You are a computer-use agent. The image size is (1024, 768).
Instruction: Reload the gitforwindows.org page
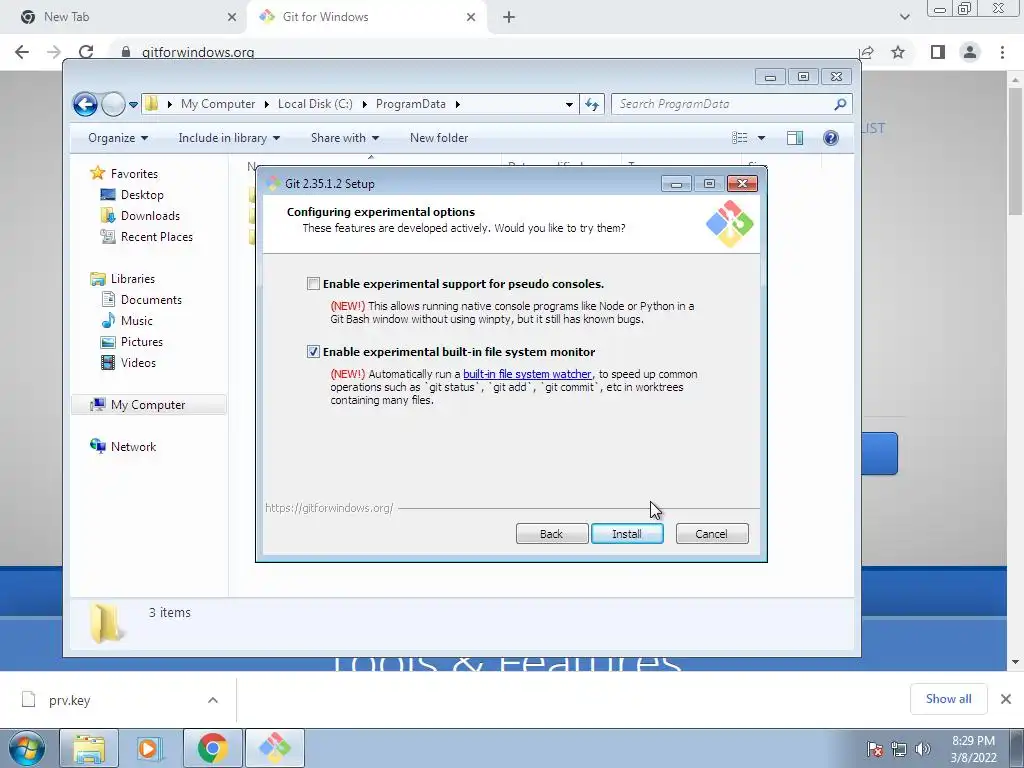click(86, 52)
